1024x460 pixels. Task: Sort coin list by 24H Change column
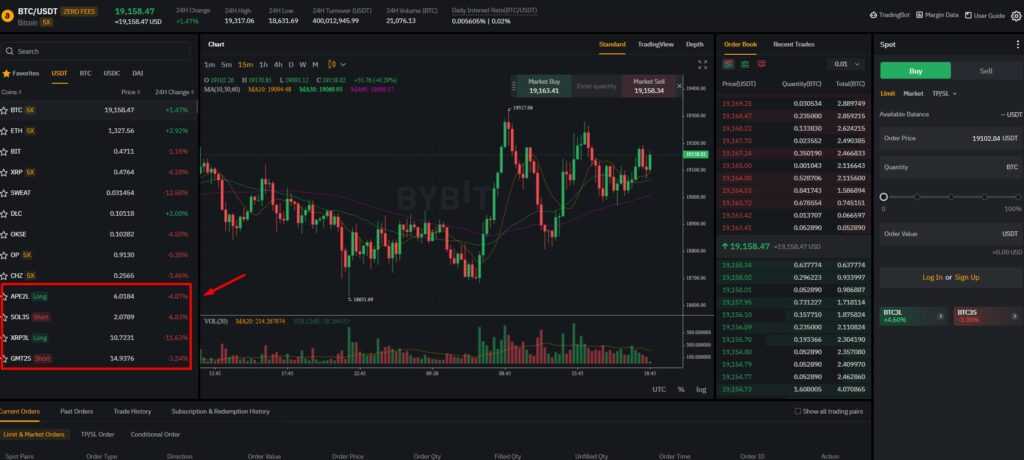174,92
